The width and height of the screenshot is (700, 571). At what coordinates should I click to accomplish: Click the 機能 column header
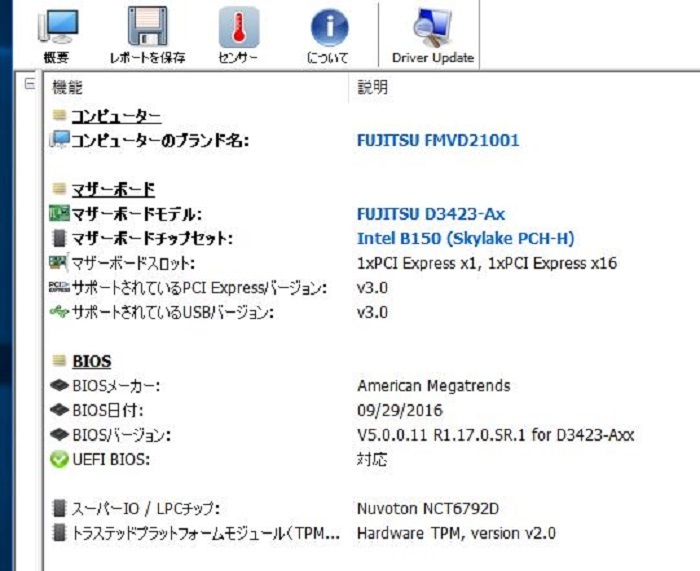67,87
